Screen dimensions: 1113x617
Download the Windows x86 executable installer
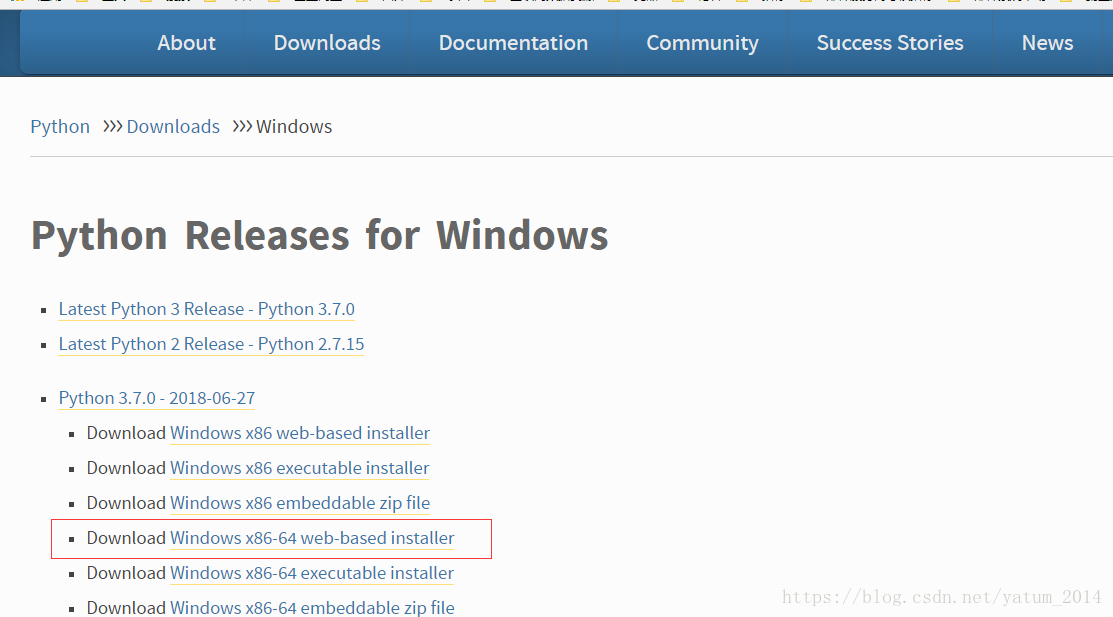[x=299, y=468]
